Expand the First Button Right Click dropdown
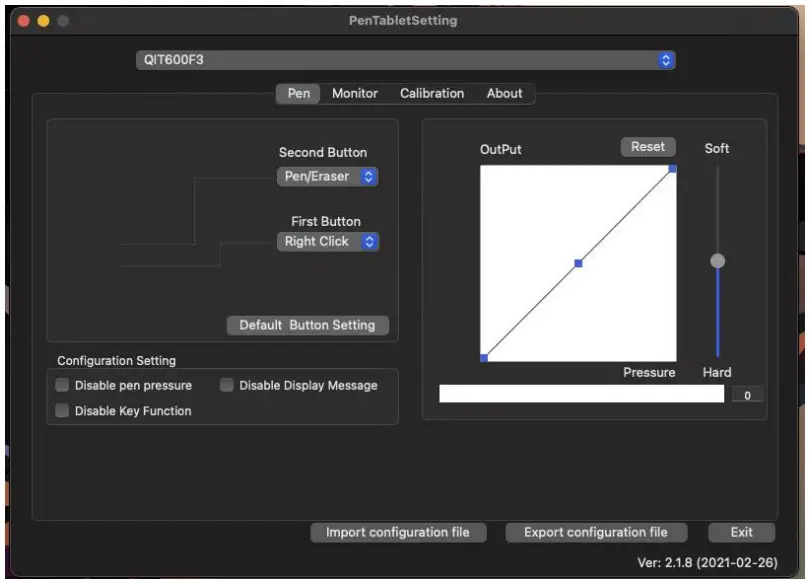 coord(327,241)
